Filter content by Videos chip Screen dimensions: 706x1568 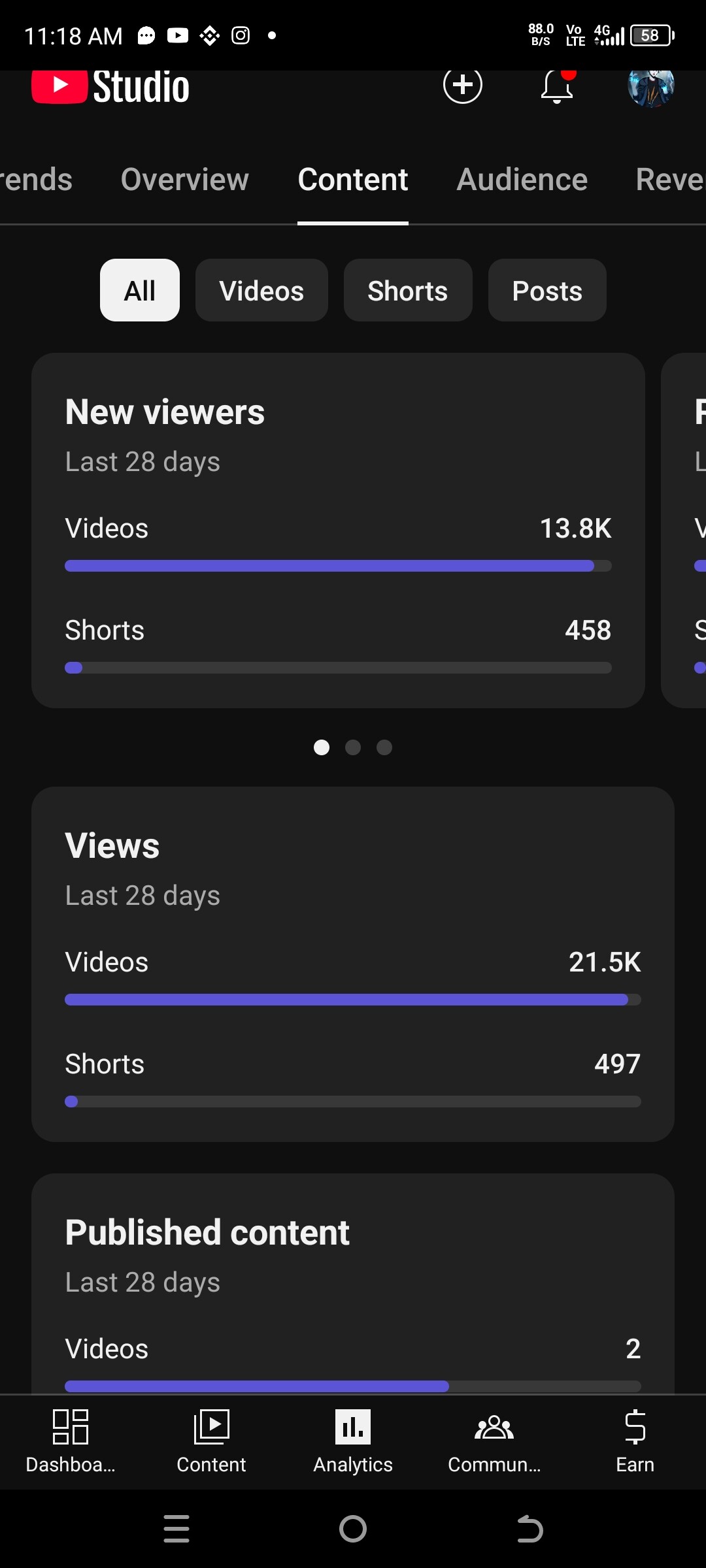click(x=261, y=291)
